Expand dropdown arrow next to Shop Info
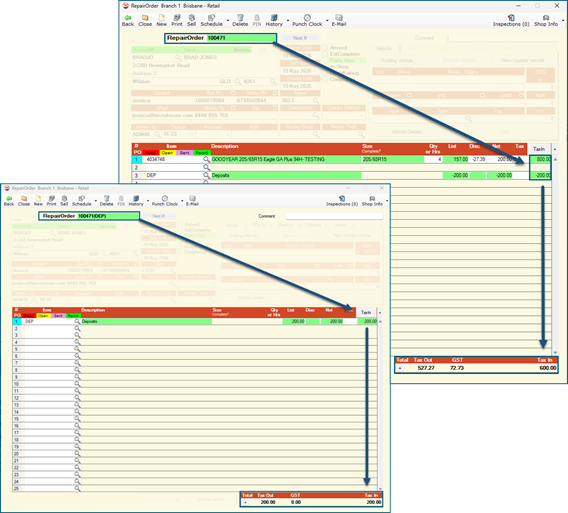This screenshot has height=513, width=568. point(563,21)
